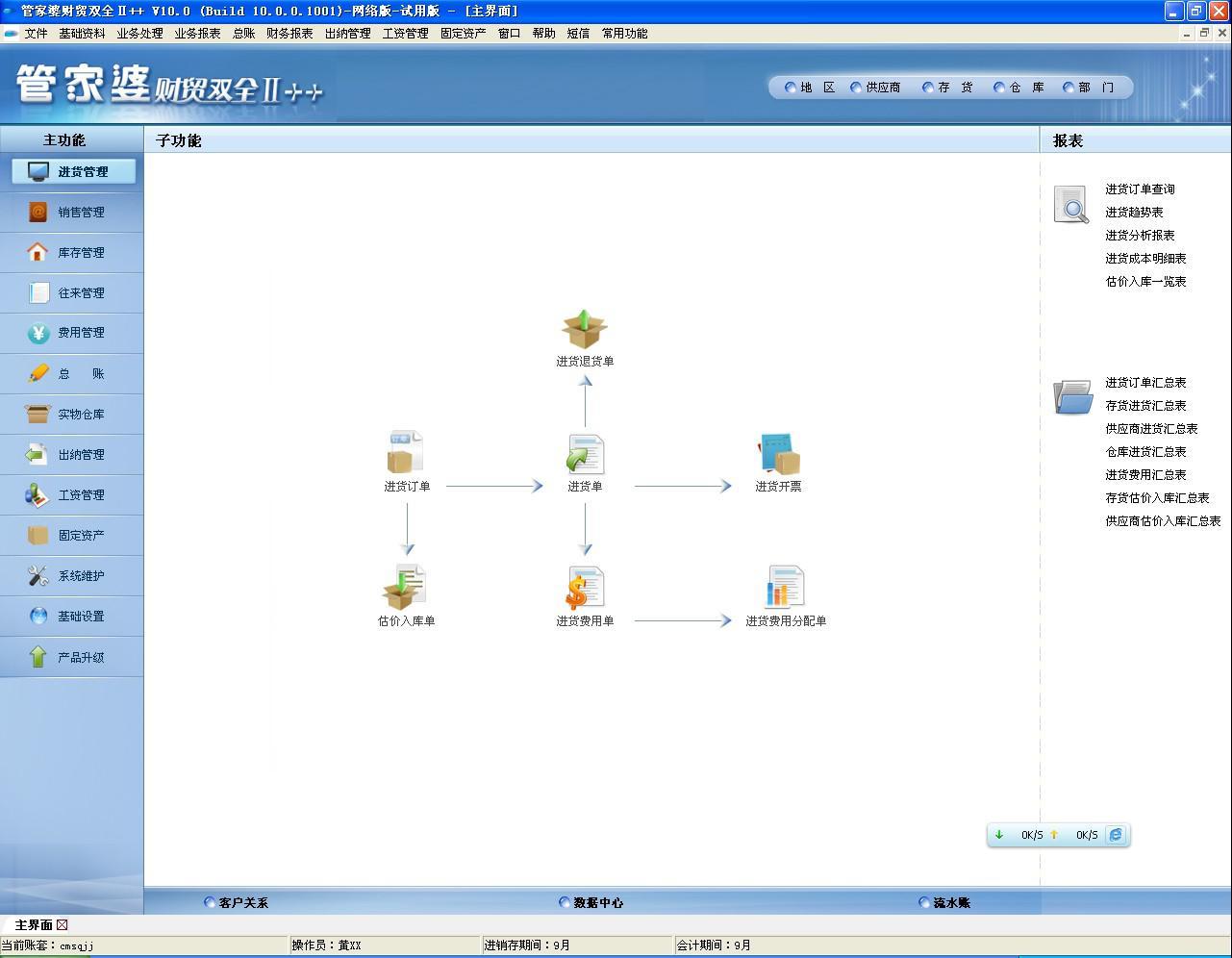This screenshot has width=1232, height=958.
Task: Open the 进货订单 purchase order icon
Action: (406, 454)
